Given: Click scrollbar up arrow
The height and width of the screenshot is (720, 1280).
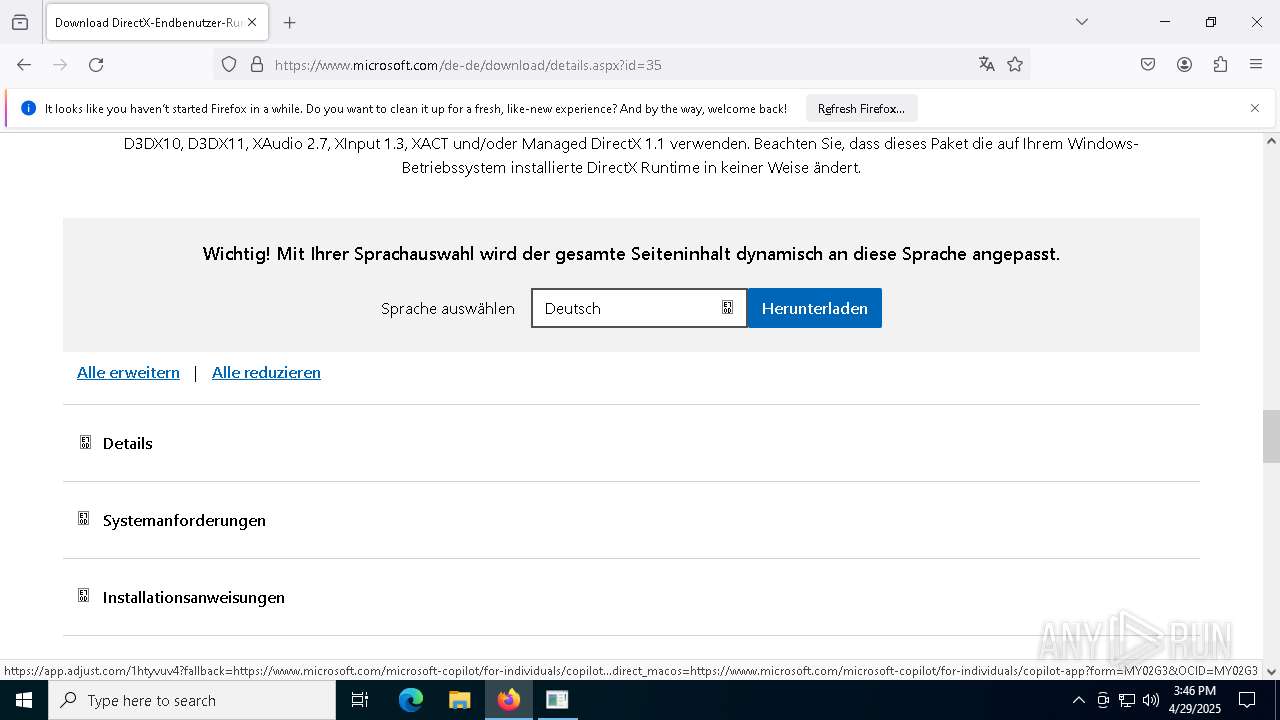Looking at the screenshot, I should point(1271,141).
